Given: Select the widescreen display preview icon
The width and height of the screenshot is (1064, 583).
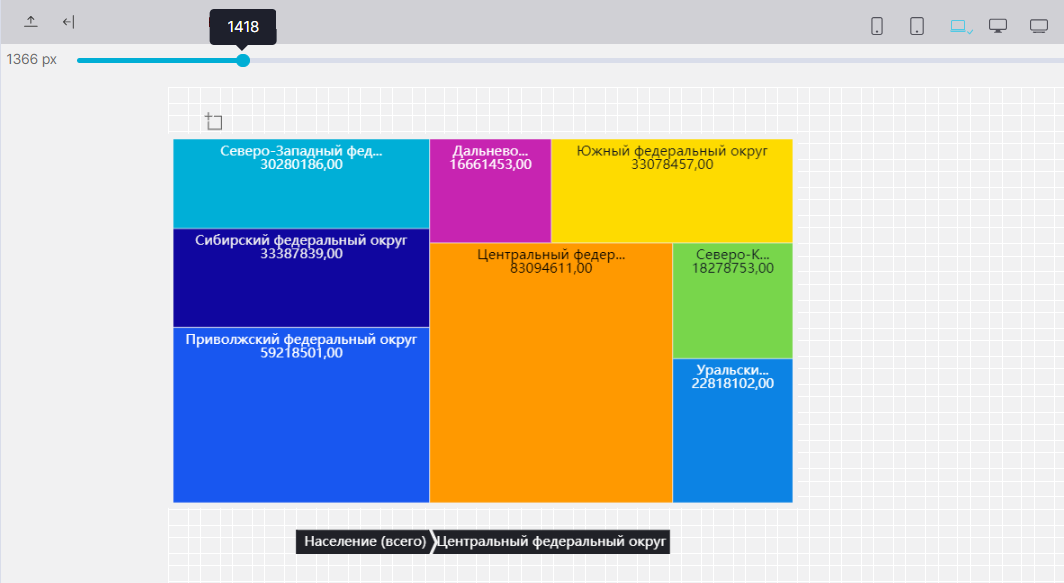Looking at the screenshot, I should (x=1039, y=26).
